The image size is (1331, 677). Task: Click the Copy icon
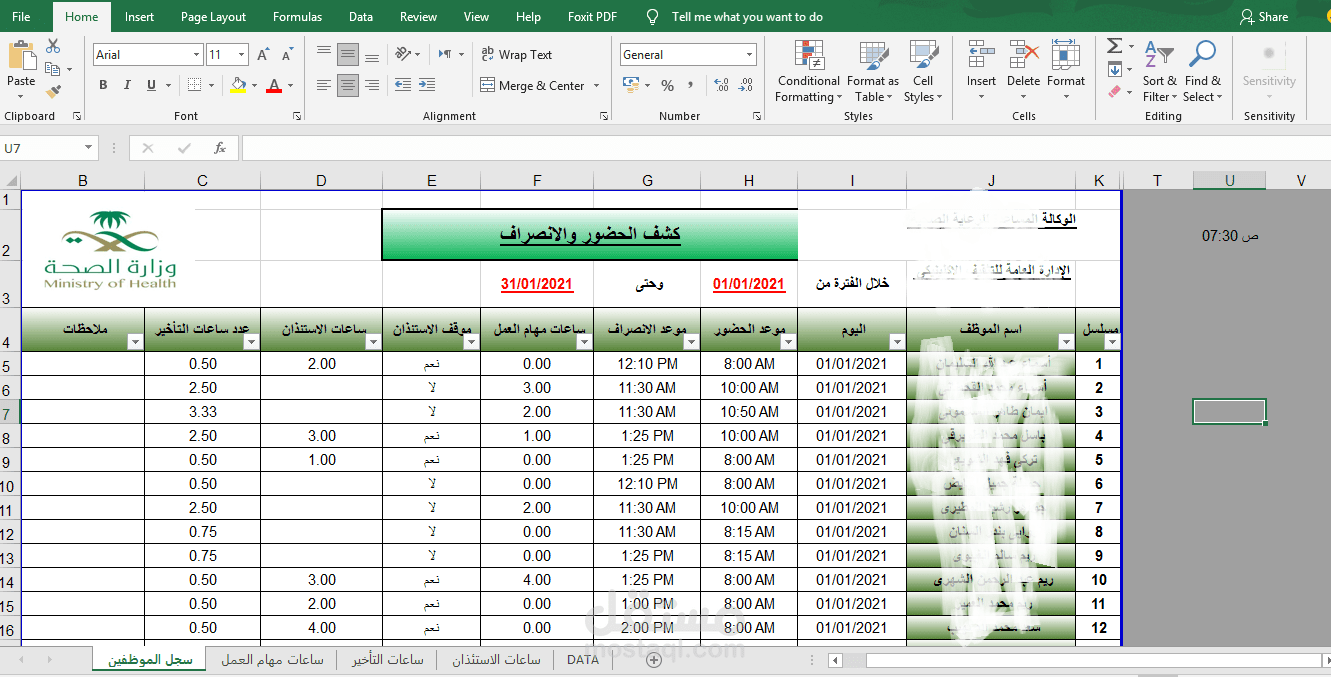point(52,69)
